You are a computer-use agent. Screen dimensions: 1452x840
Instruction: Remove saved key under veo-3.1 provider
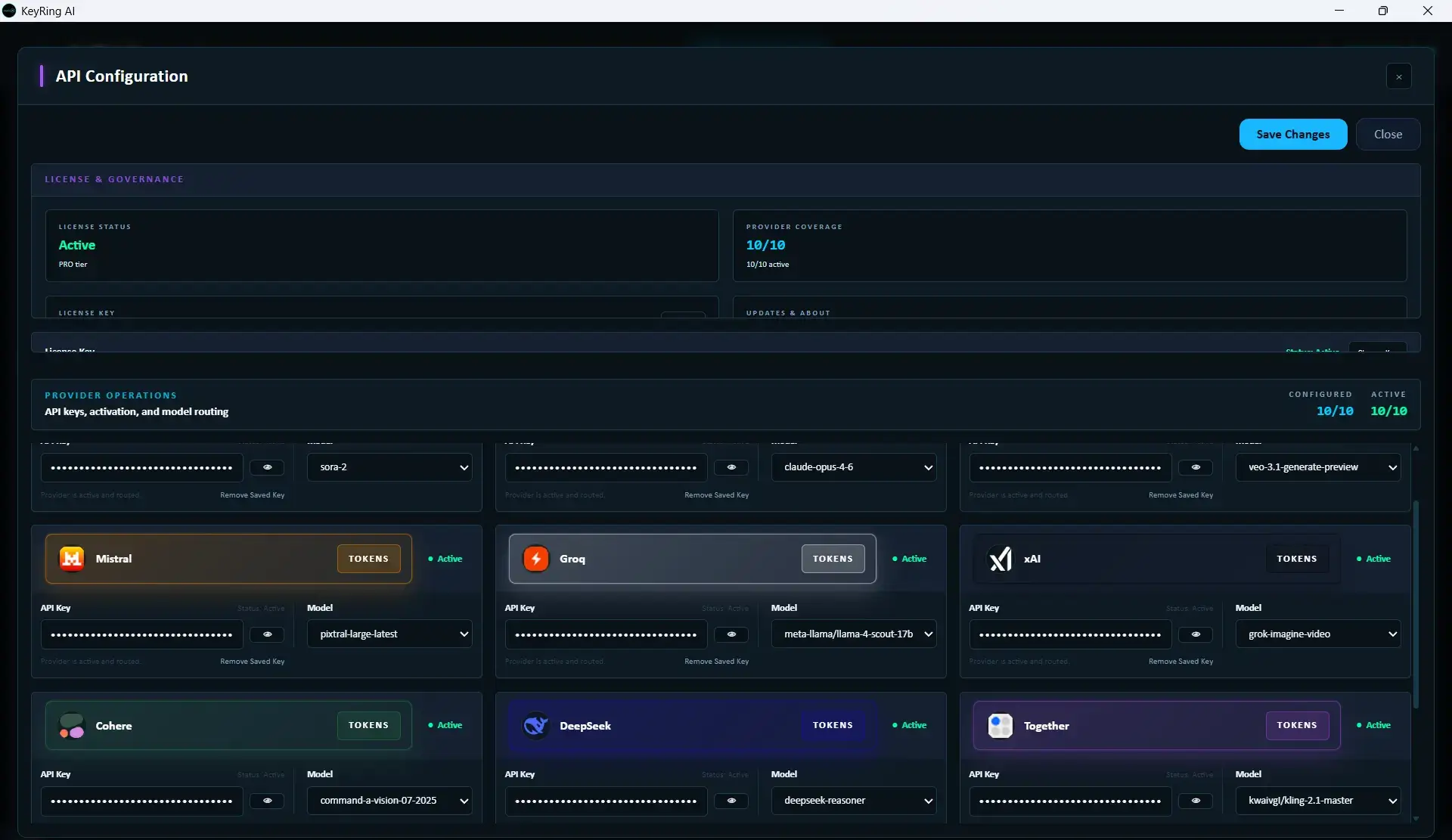[1181, 495]
